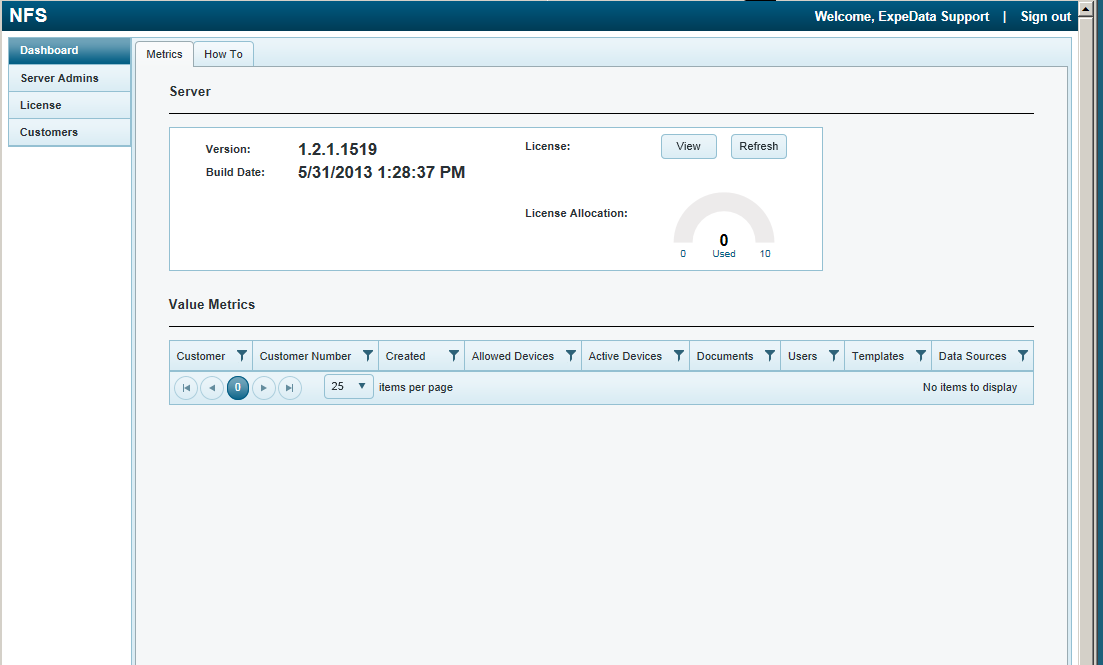Viewport: 1103px width, 665px height.
Task: Select page 0 in pager
Action: coord(238,388)
